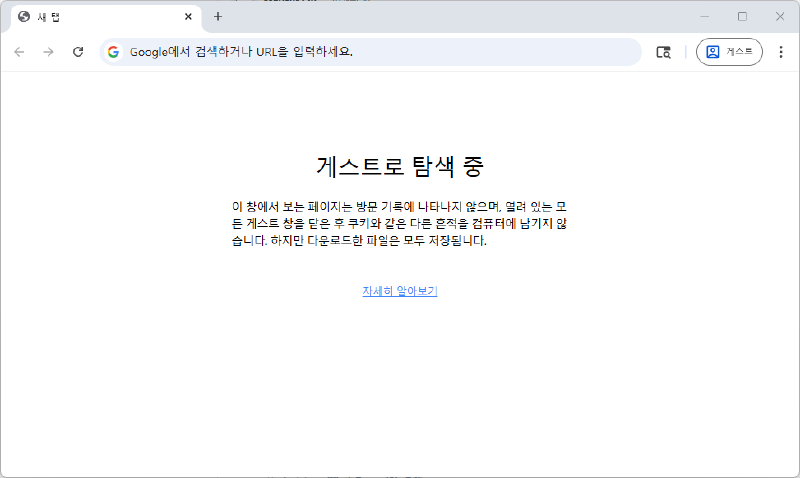The width and height of the screenshot is (800, 478).
Task: Maximize the Chrome window
Action: tap(742, 17)
